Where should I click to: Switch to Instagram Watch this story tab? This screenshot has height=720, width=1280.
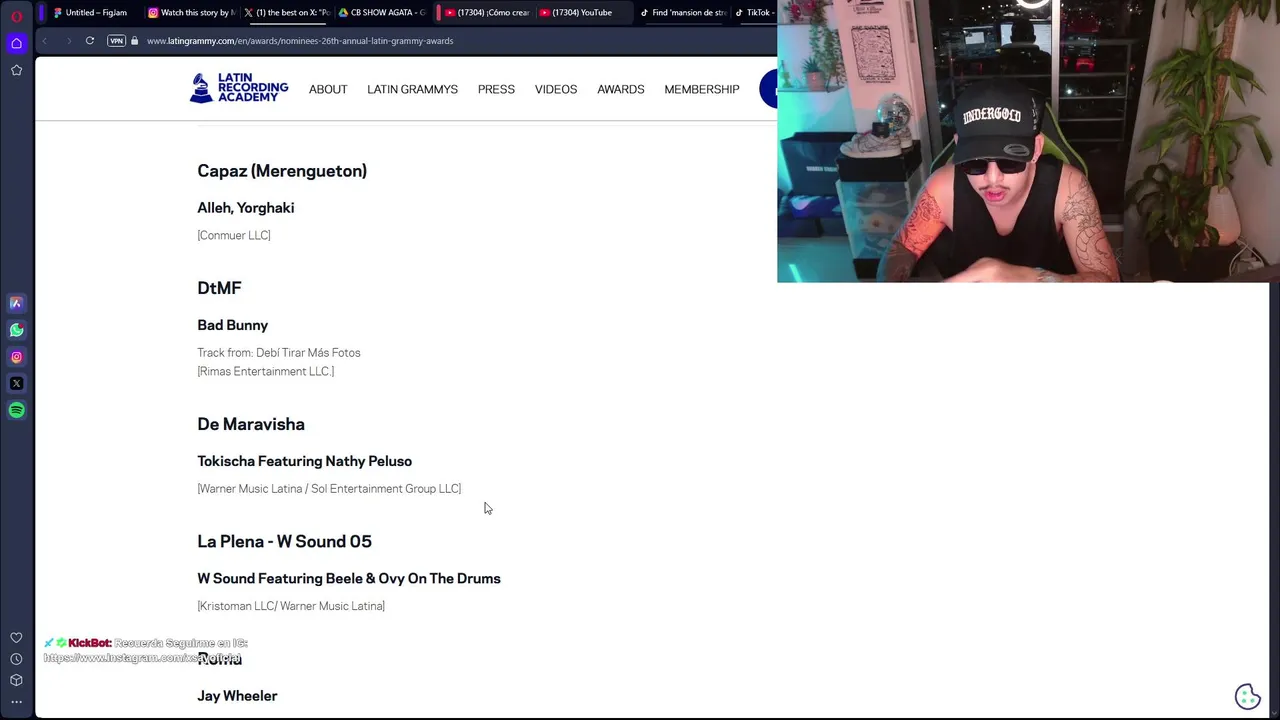click(x=190, y=13)
